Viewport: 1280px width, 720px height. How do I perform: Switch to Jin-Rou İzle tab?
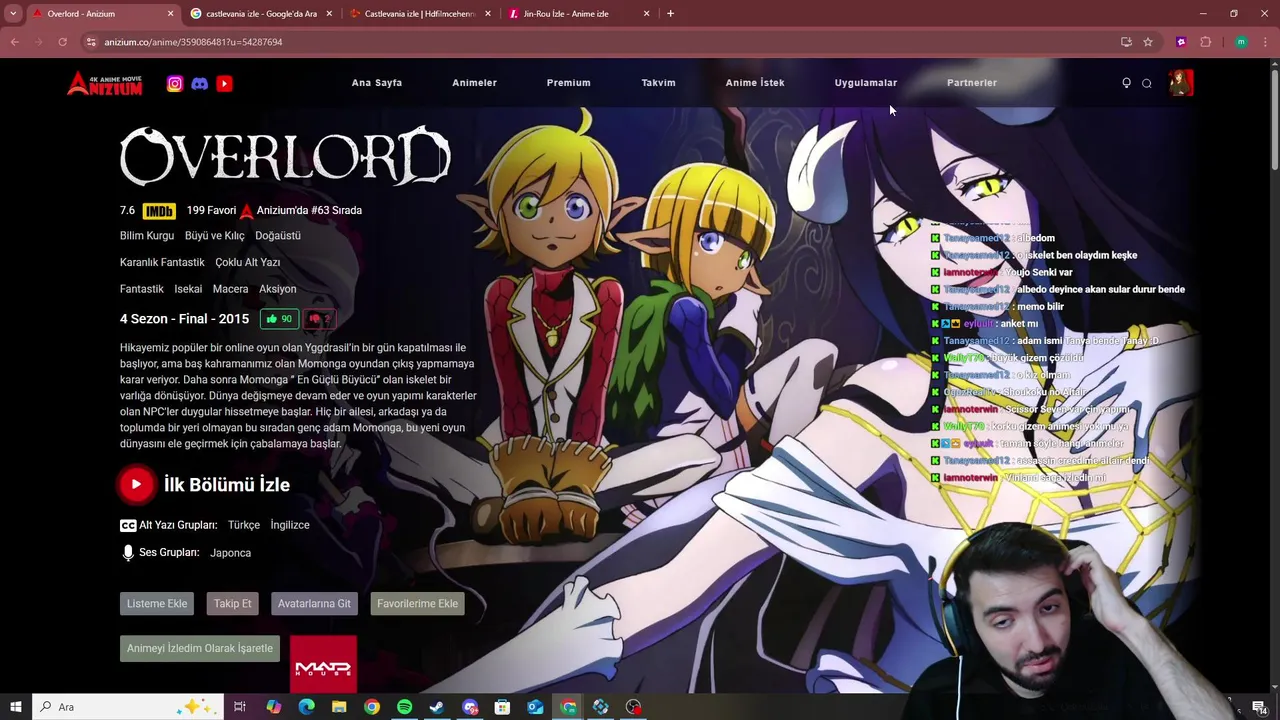[578, 14]
